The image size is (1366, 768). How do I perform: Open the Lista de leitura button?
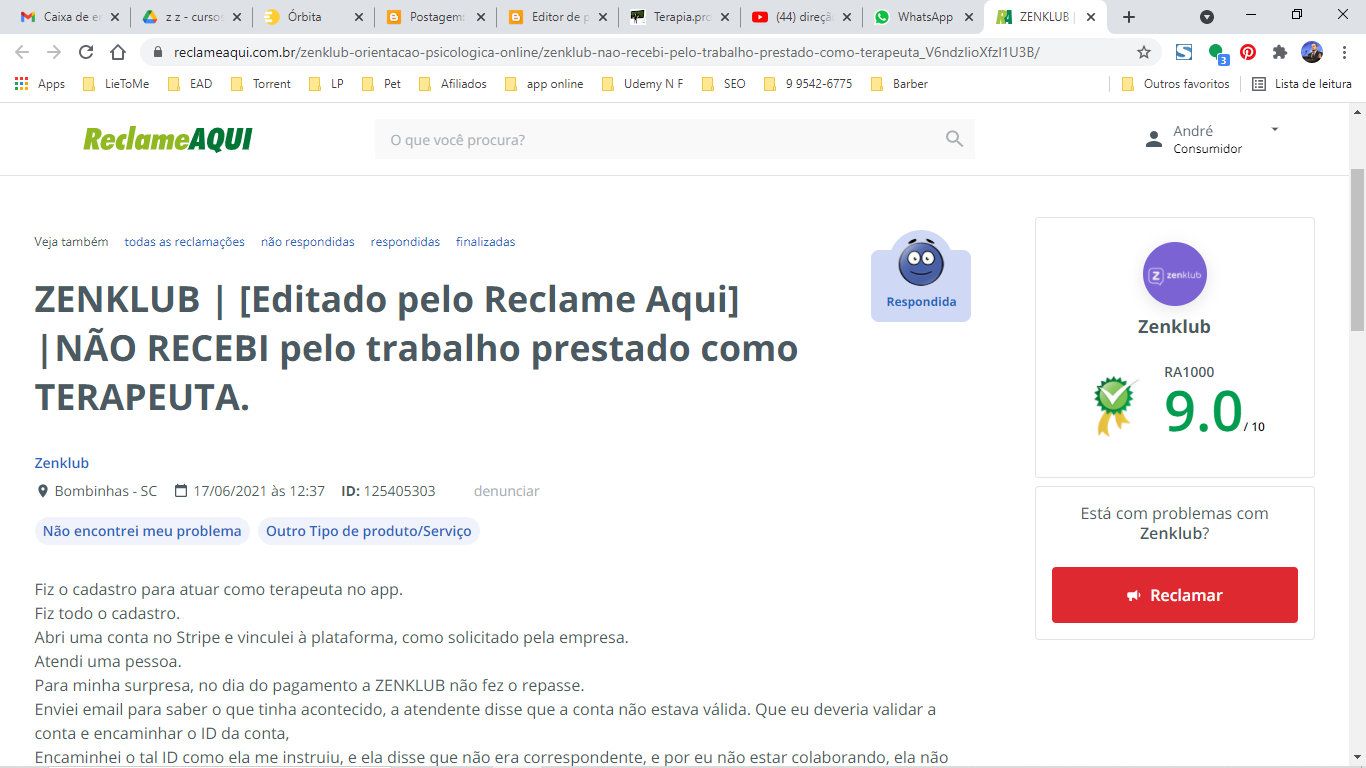(1302, 84)
